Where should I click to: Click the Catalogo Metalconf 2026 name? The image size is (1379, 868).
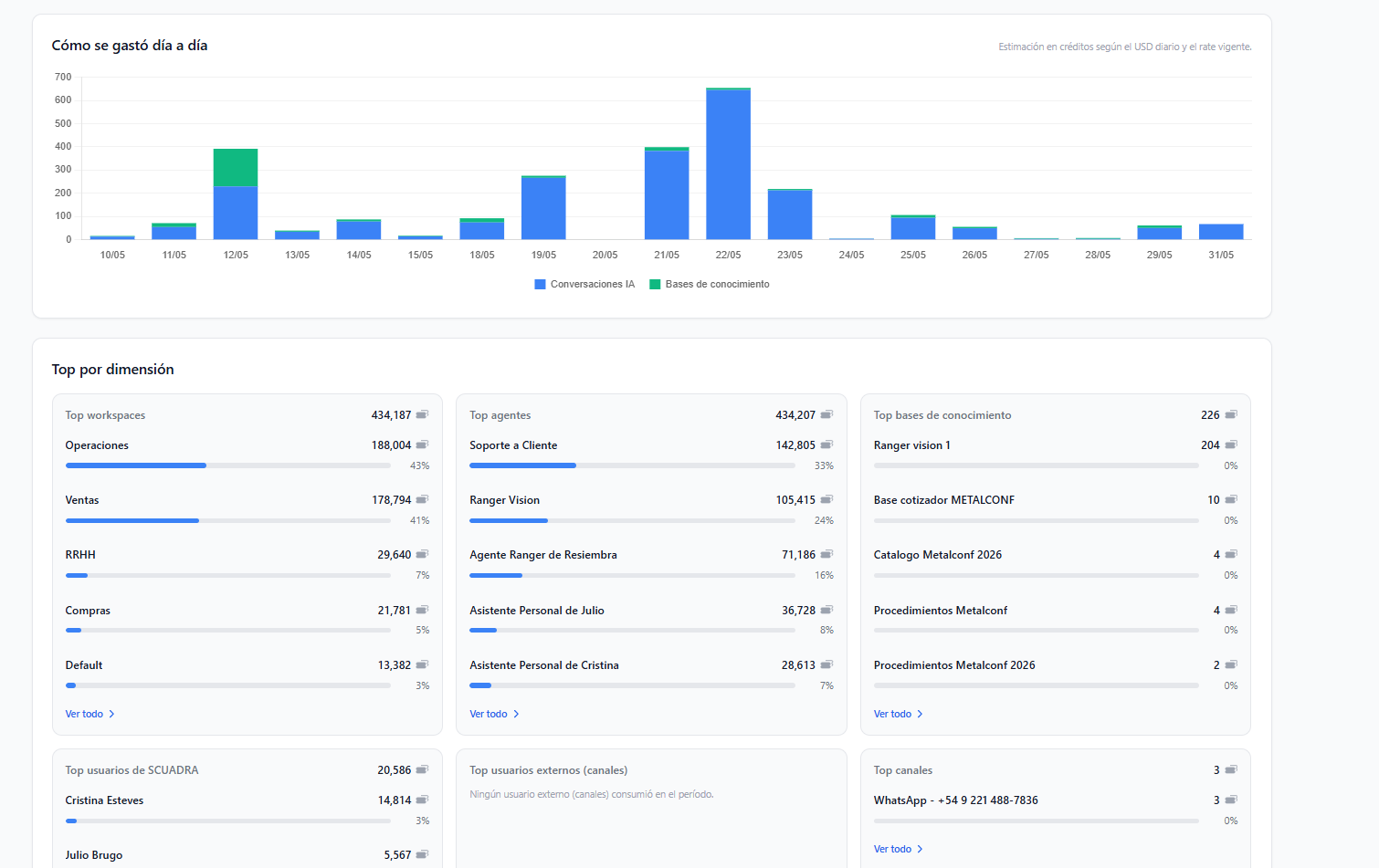[938, 555]
